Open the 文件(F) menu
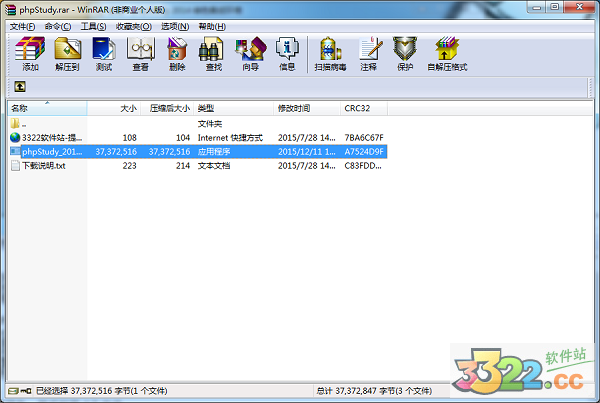 [x=22, y=26]
